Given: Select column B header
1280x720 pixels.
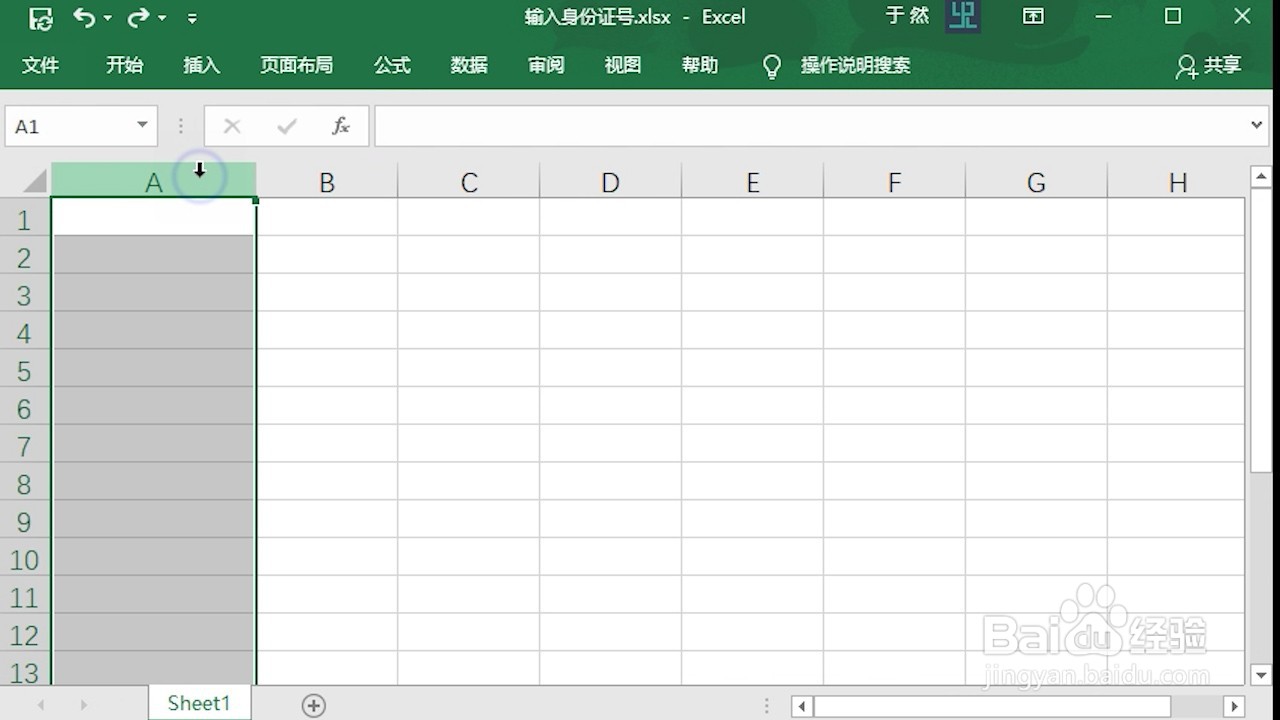Looking at the screenshot, I should click(x=326, y=182).
